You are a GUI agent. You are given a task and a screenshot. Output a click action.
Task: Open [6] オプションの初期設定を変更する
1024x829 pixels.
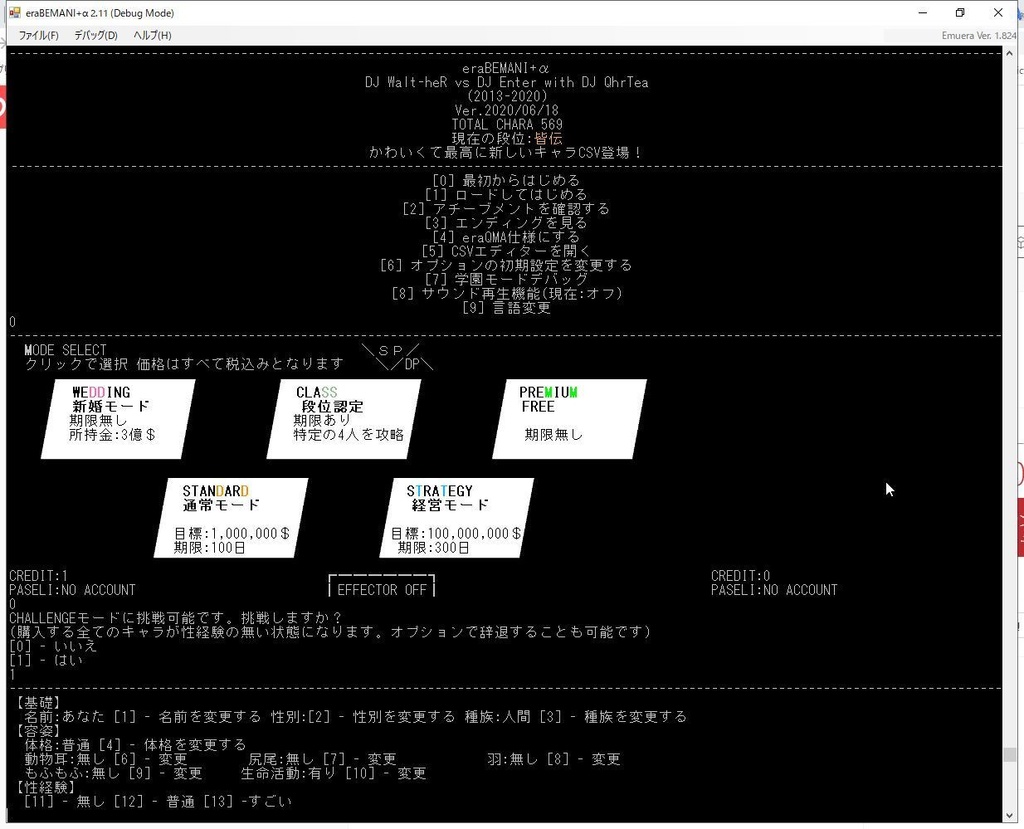click(x=506, y=265)
